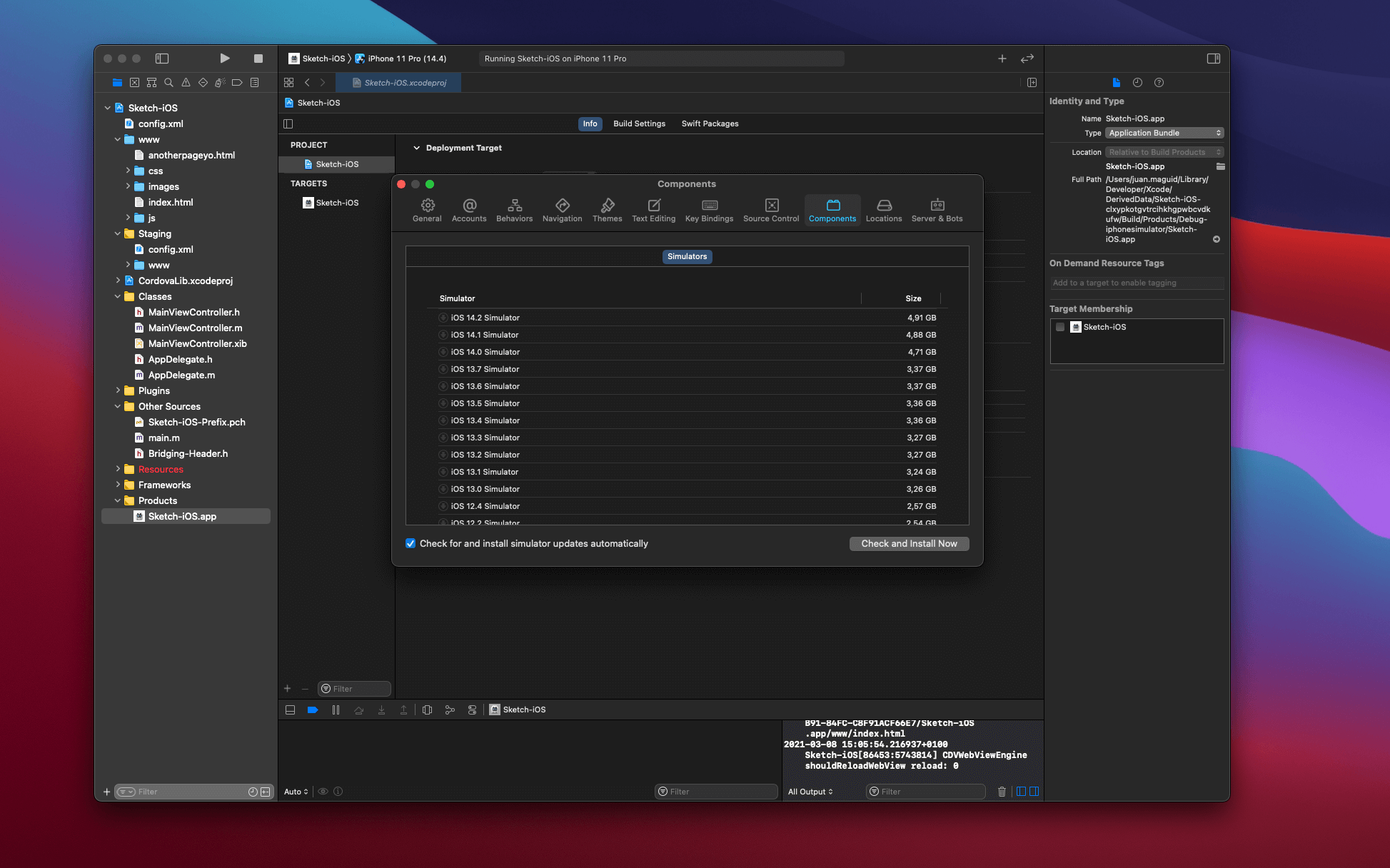Run the Sketch-iOS scheme with Play button
The image size is (1390, 868).
coord(225,59)
